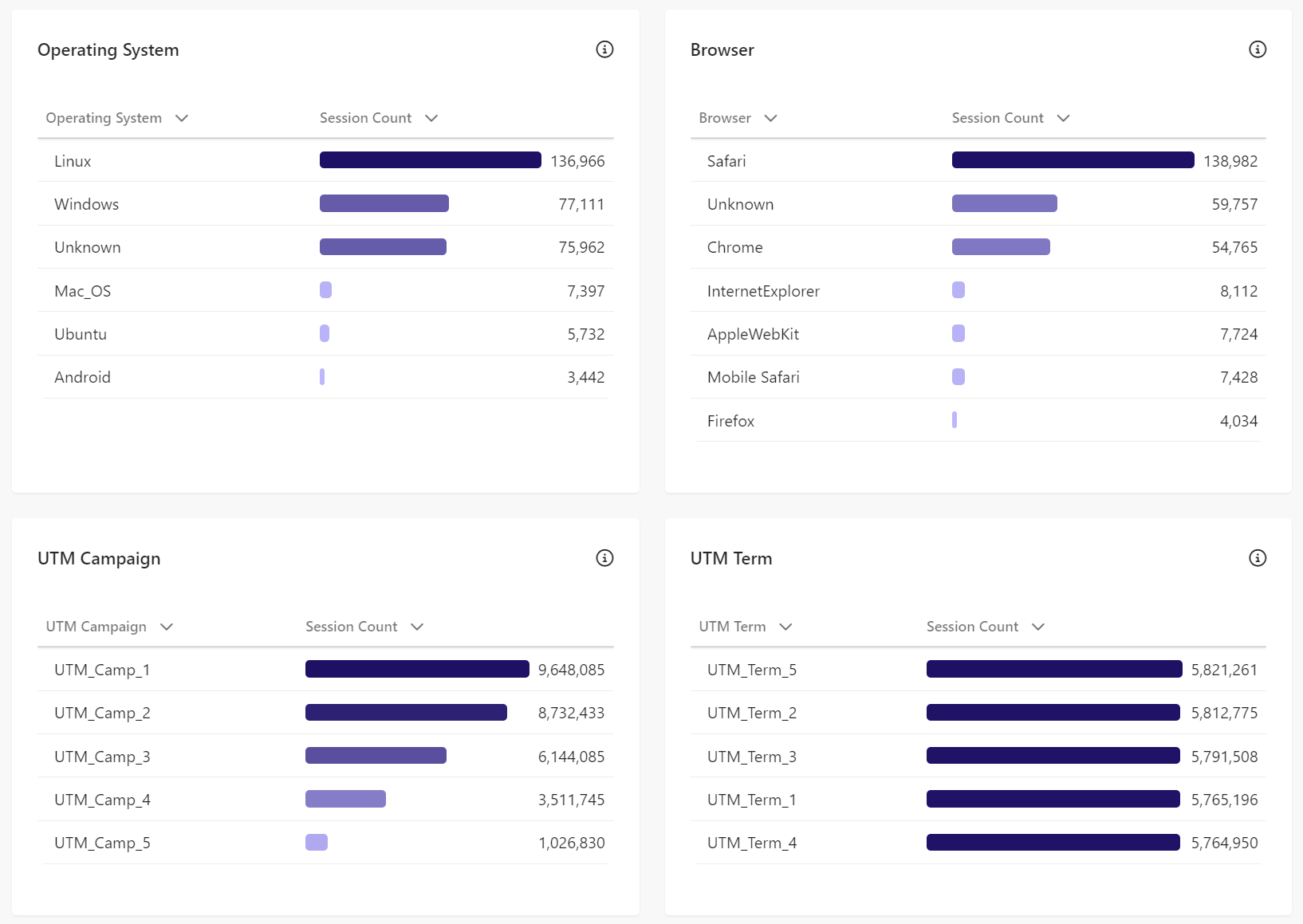1303x924 pixels.
Task: Expand Session Count chevron in UTM Campaign card
Action: [417, 627]
